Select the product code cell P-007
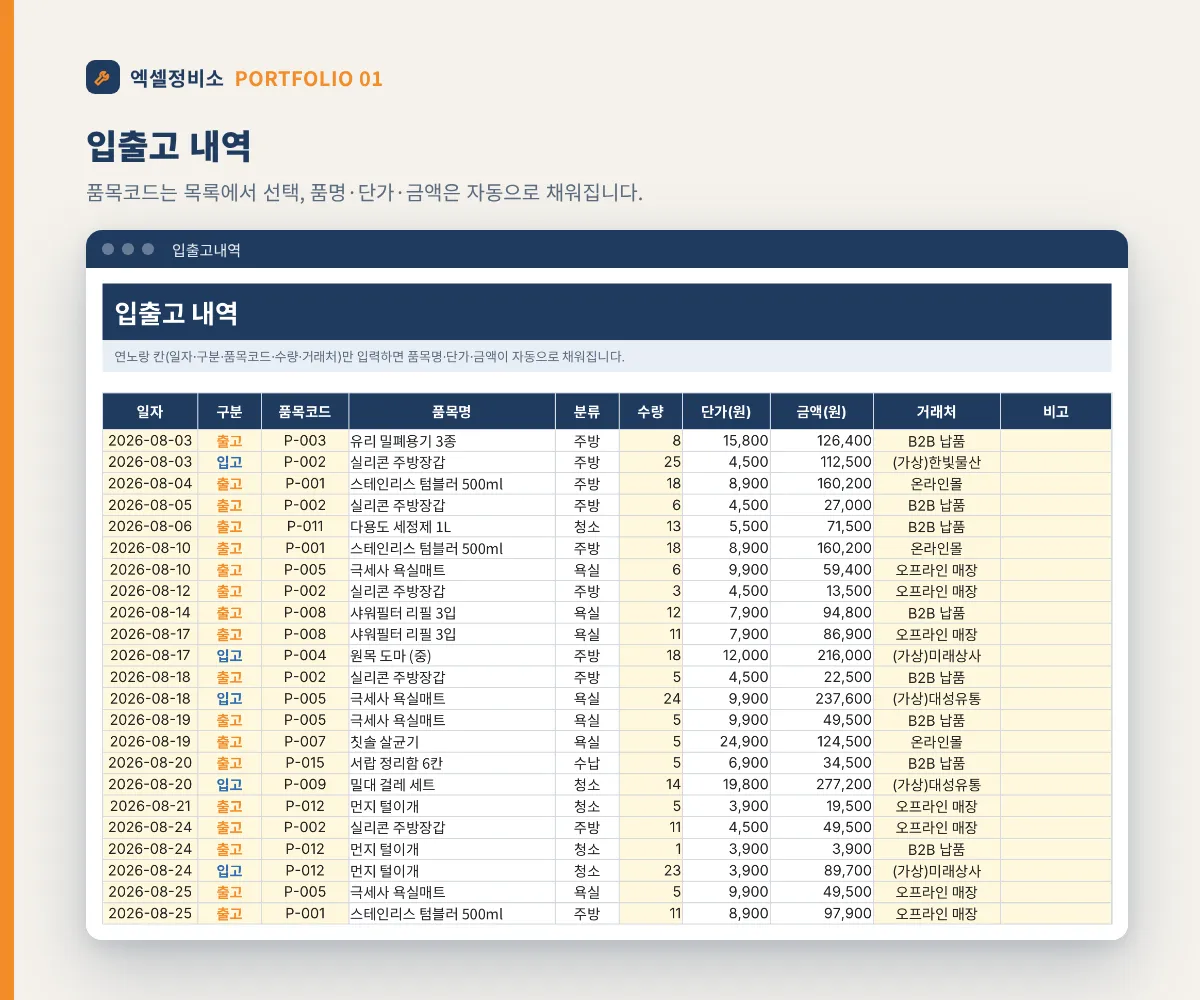The height and width of the screenshot is (1000, 1200). (x=305, y=741)
